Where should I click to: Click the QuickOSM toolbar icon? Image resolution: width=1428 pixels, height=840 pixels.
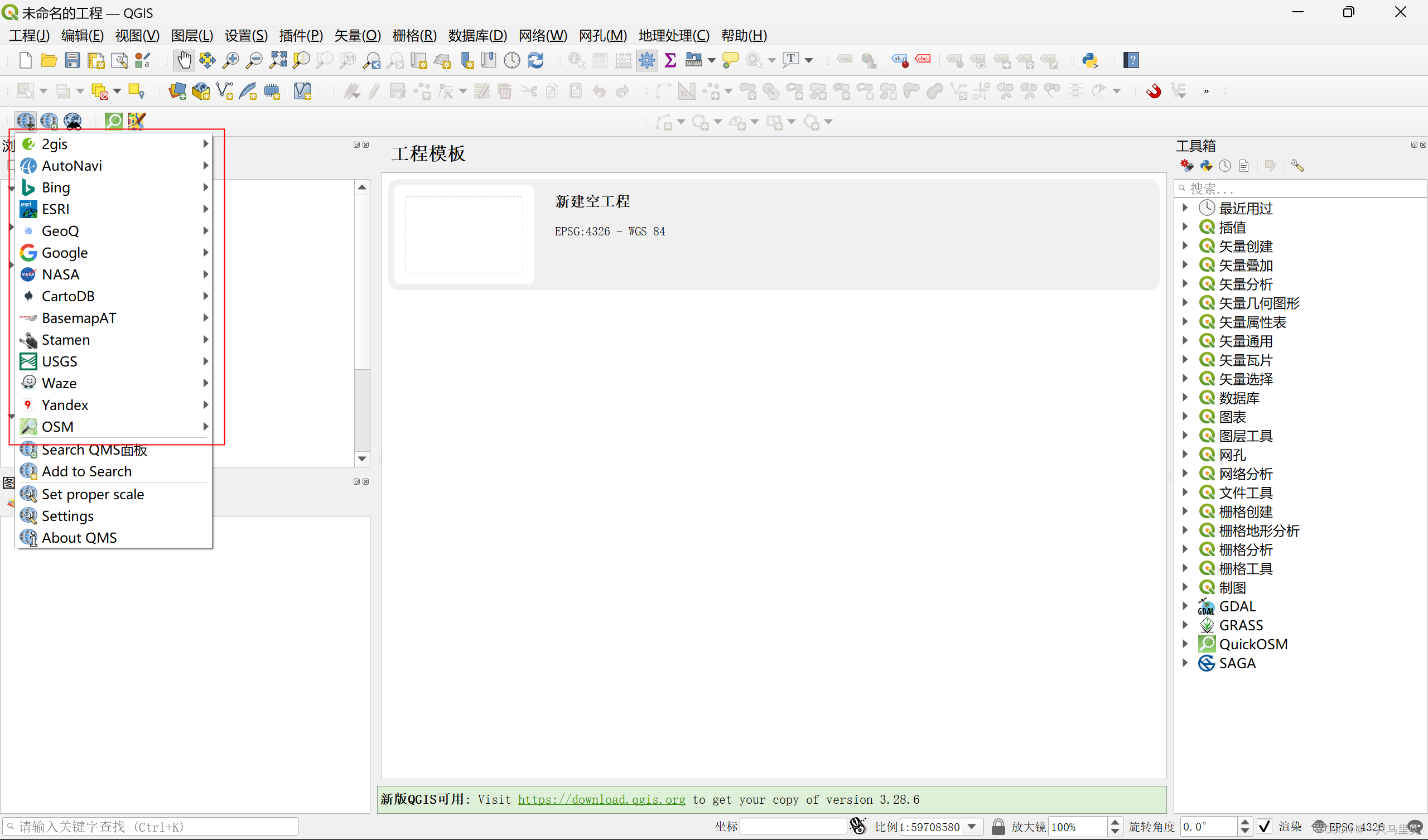click(113, 120)
